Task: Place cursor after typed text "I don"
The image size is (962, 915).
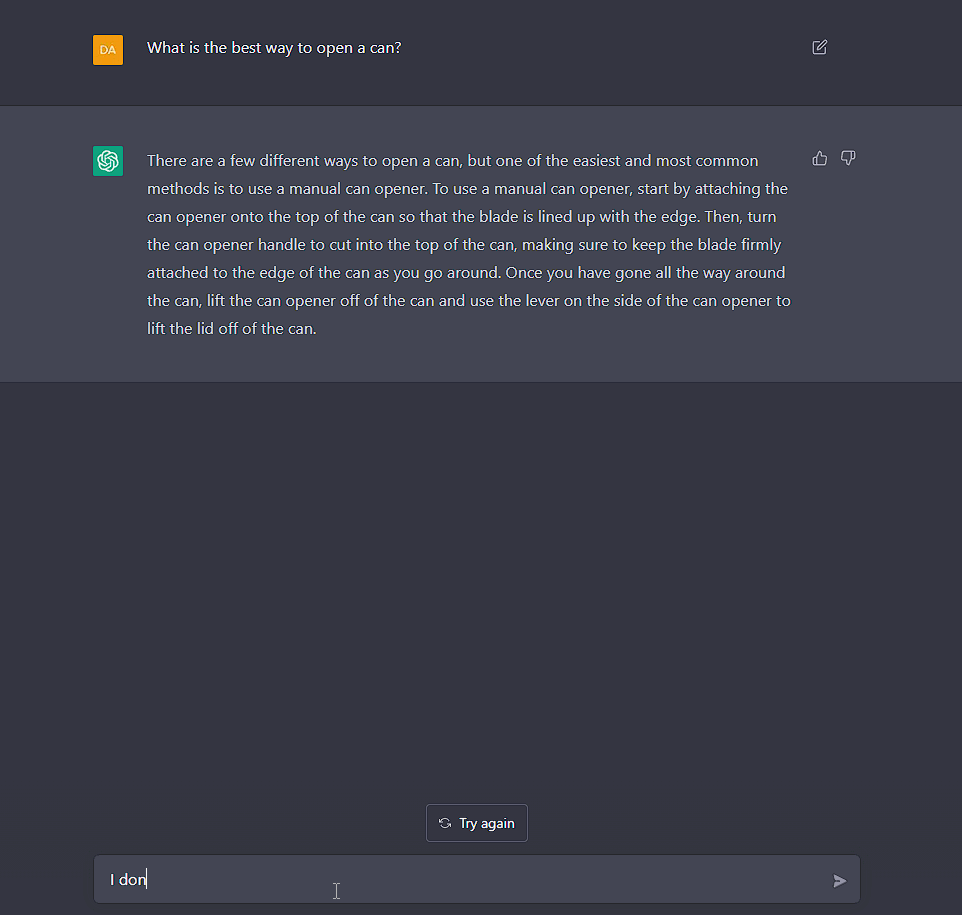Action: tap(148, 880)
